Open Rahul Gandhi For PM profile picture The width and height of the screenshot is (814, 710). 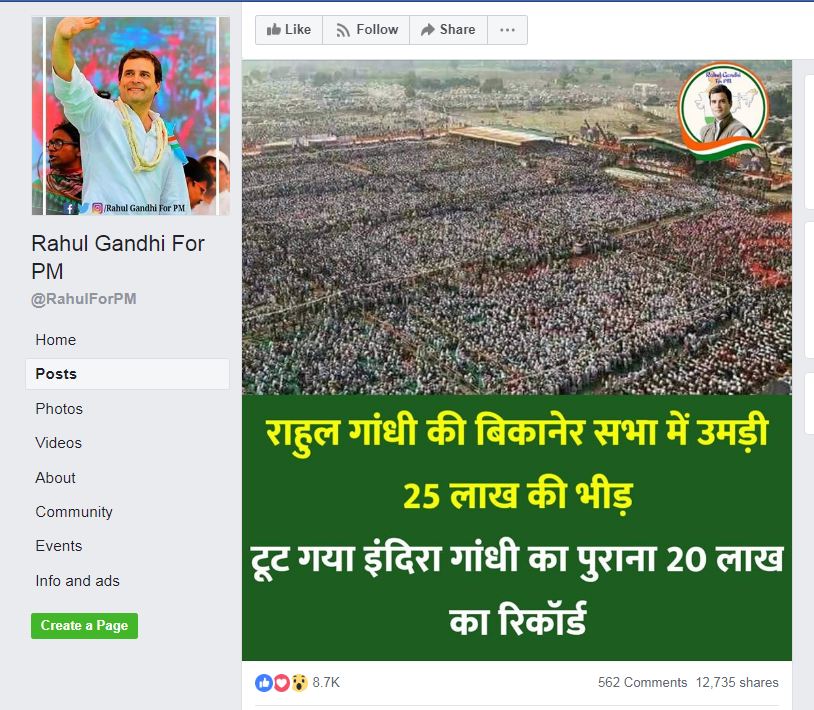tap(130, 116)
